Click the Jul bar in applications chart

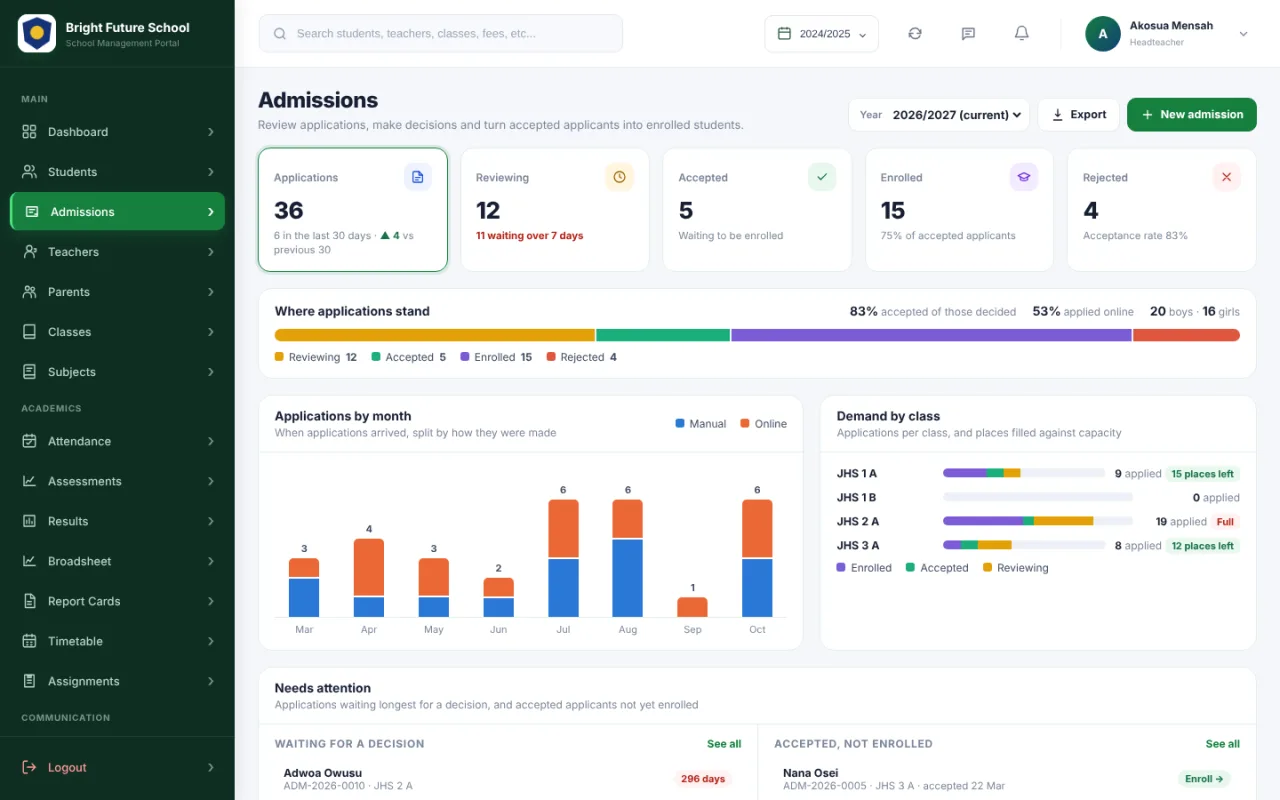[x=563, y=558]
